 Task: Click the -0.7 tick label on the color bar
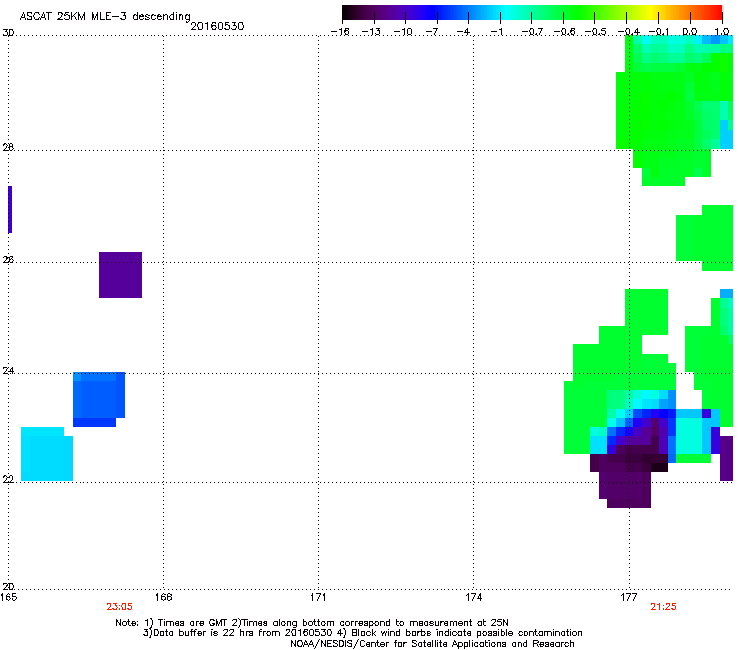tap(532, 32)
